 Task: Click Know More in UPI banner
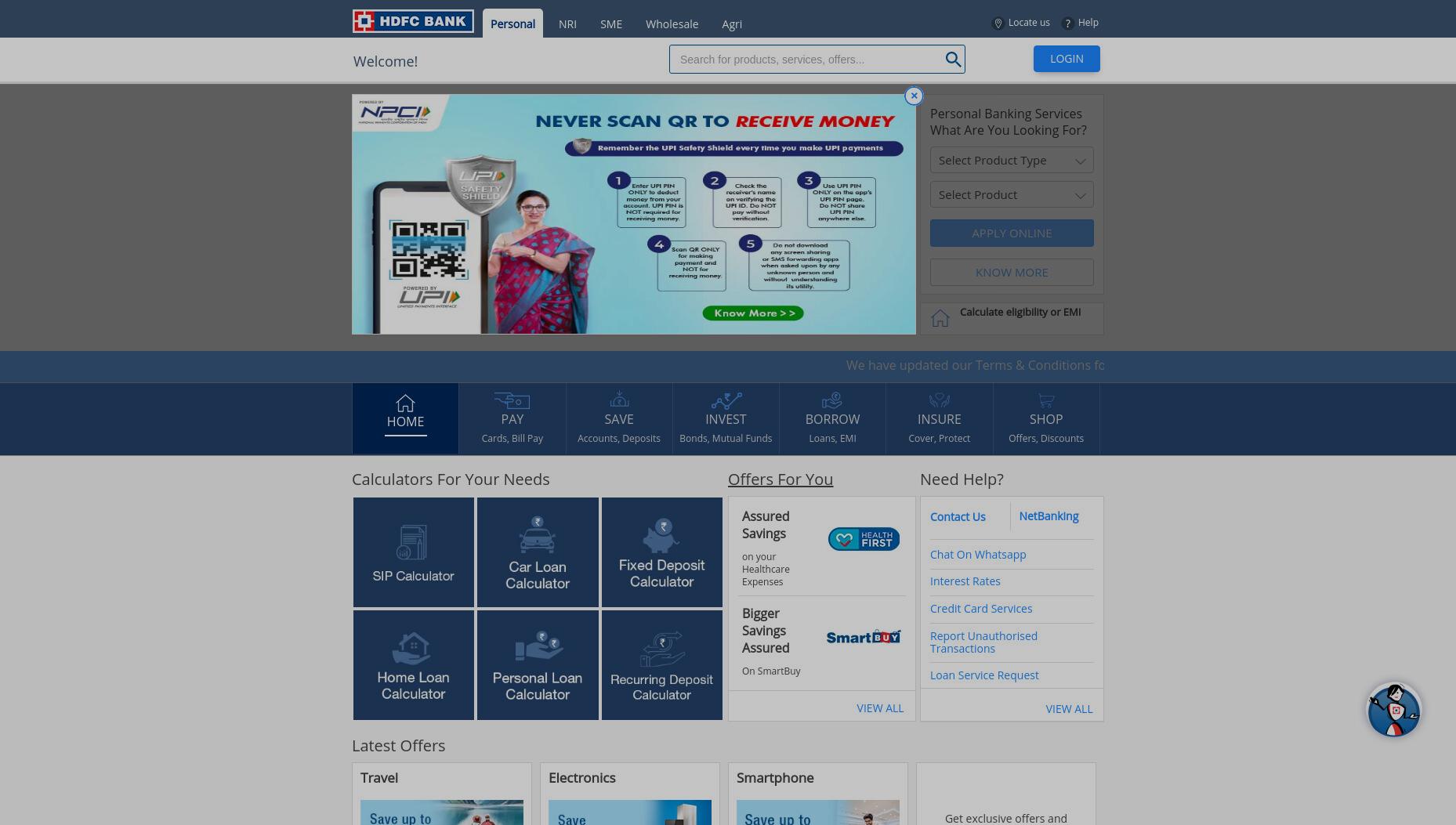click(x=753, y=313)
